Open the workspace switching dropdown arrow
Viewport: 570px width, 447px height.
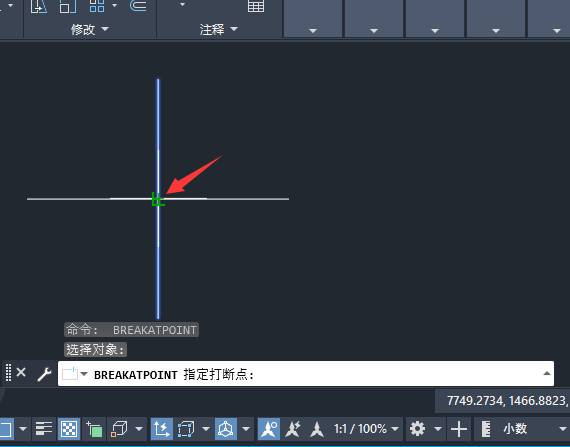(x=438, y=429)
